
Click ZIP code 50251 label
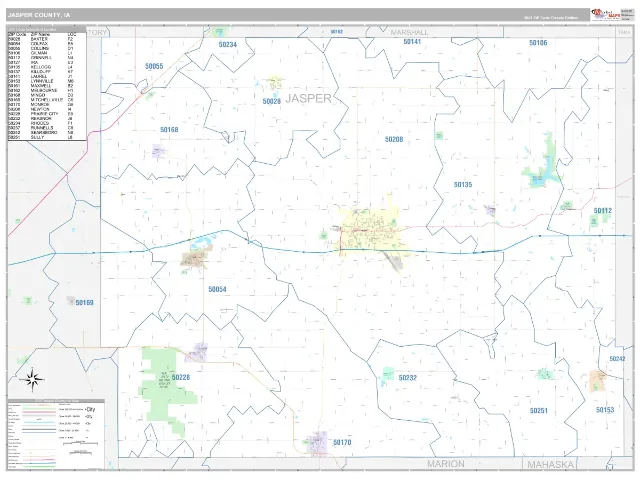[x=538, y=411]
